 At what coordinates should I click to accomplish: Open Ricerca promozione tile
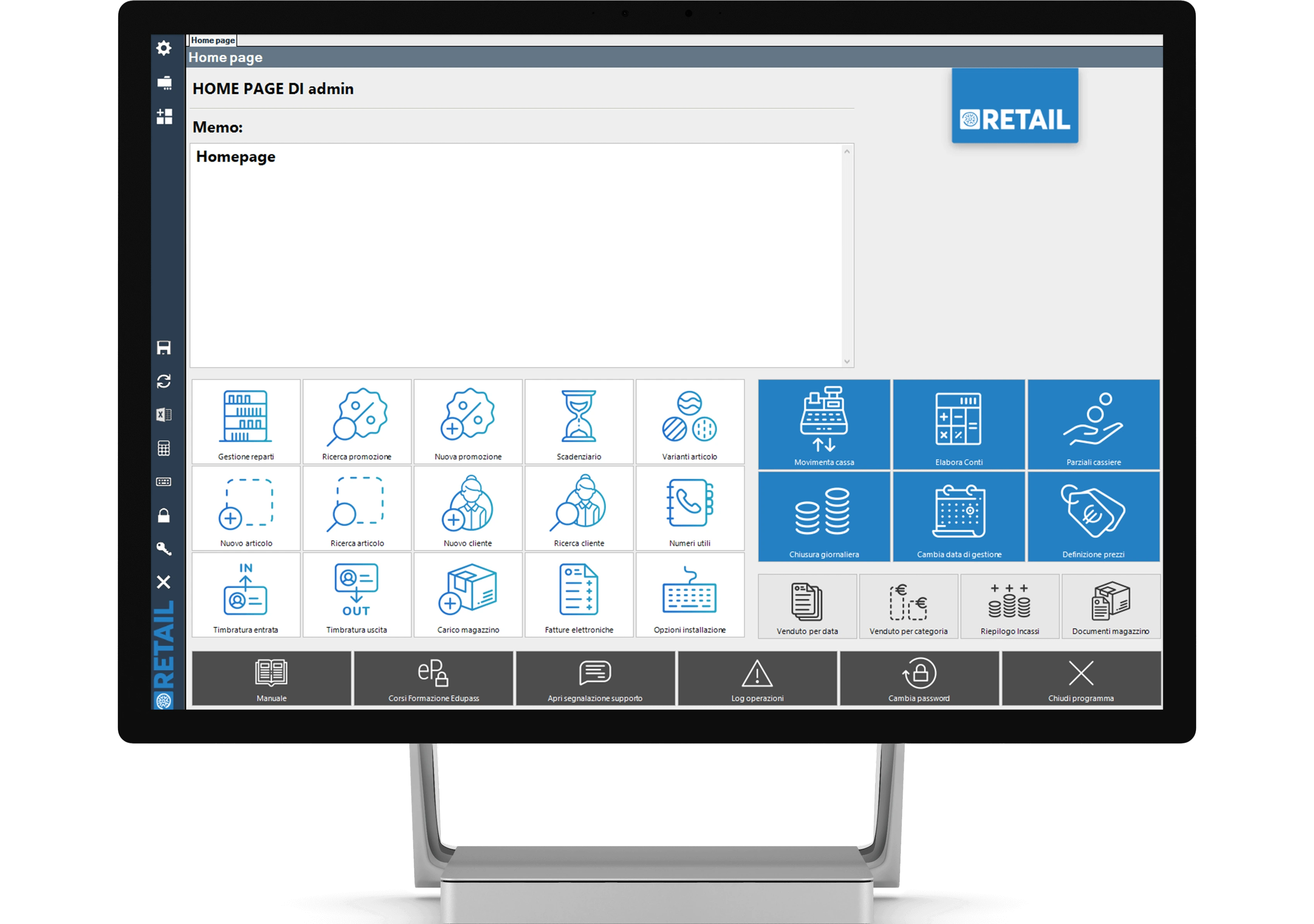[356, 422]
